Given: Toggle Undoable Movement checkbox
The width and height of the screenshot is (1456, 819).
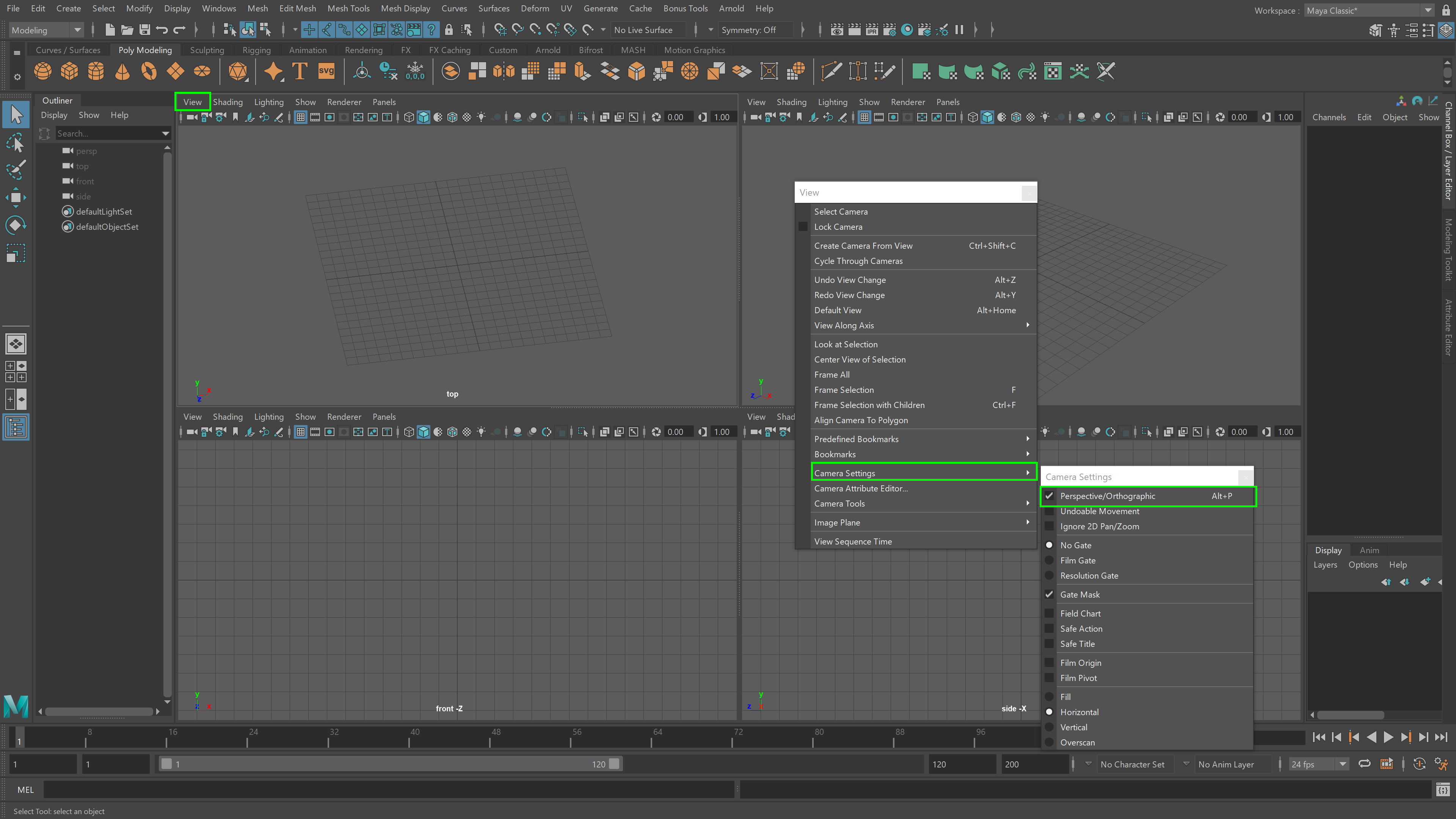Looking at the screenshot, I should (x=1099, y=511).
